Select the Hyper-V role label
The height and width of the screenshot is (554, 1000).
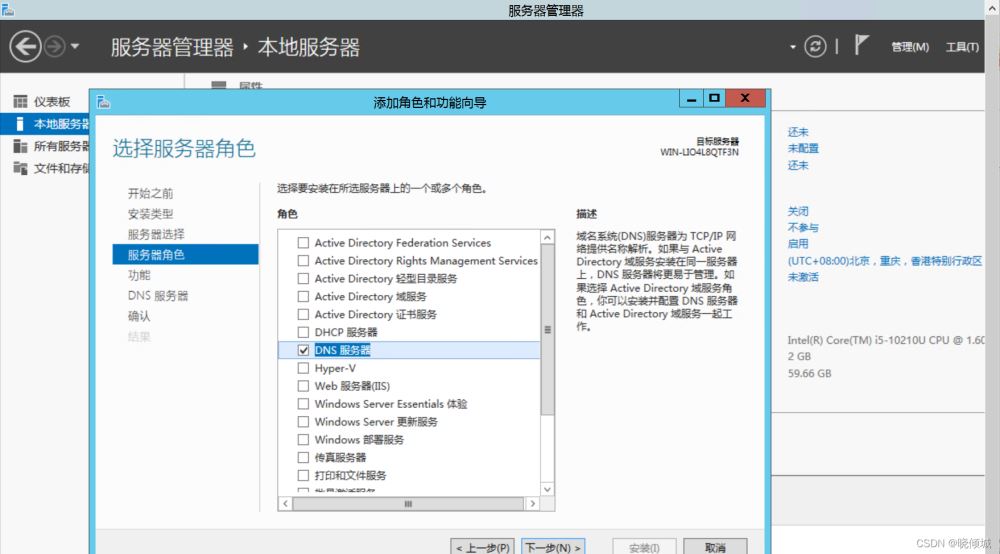(335, 368)
